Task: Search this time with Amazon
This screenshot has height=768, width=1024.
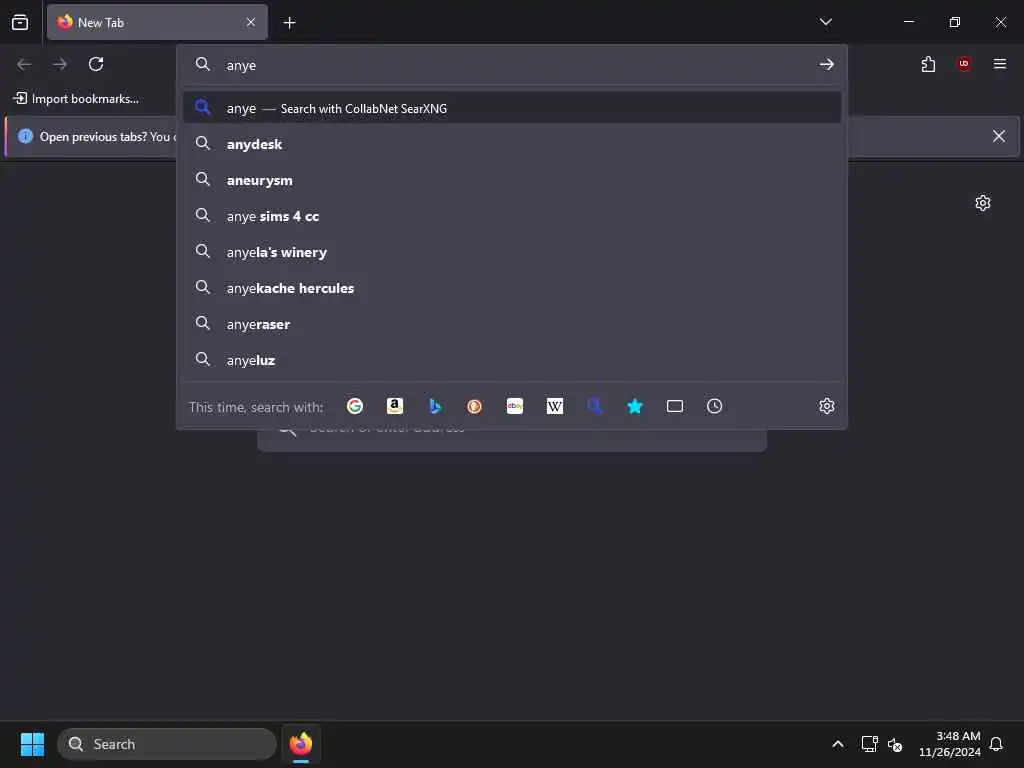Action: point(394,406)
